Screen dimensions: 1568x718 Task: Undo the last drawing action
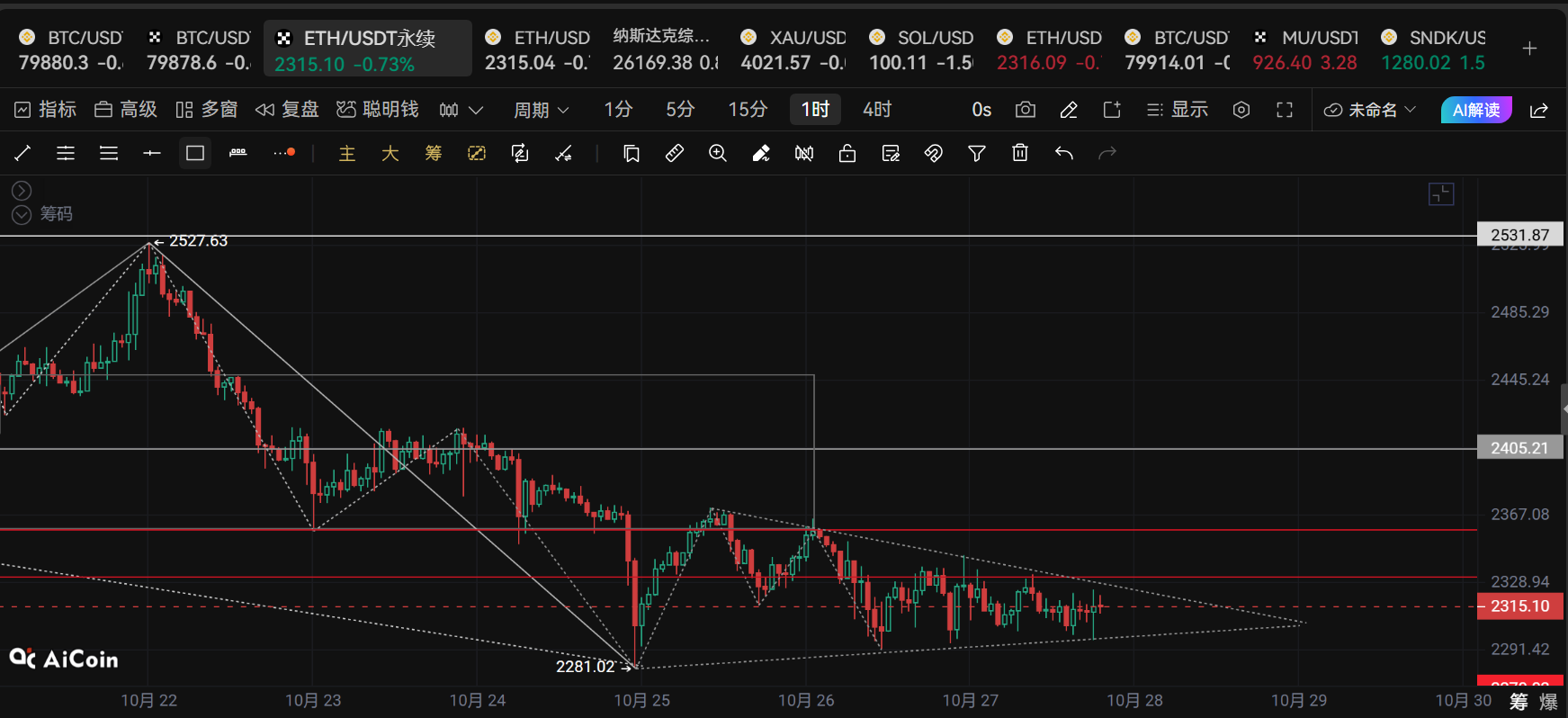click(1064, 154)
